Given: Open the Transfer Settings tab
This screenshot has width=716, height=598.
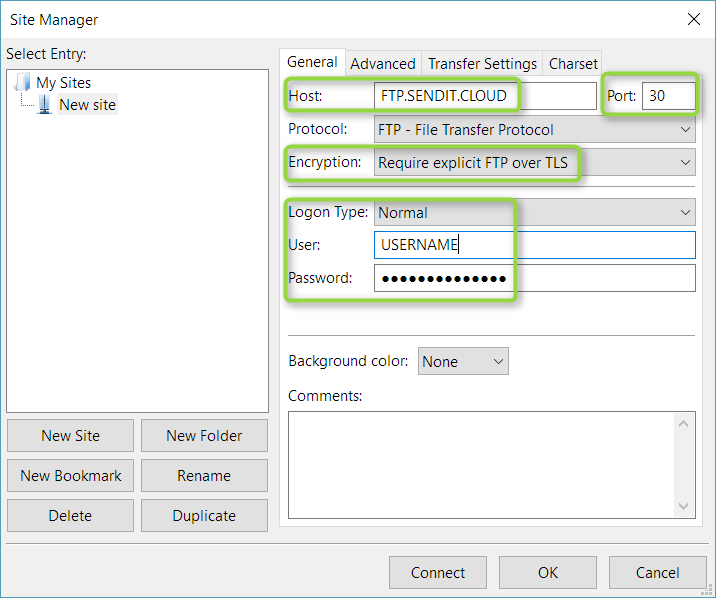Looking at the screenshot, I should [482, 63].
